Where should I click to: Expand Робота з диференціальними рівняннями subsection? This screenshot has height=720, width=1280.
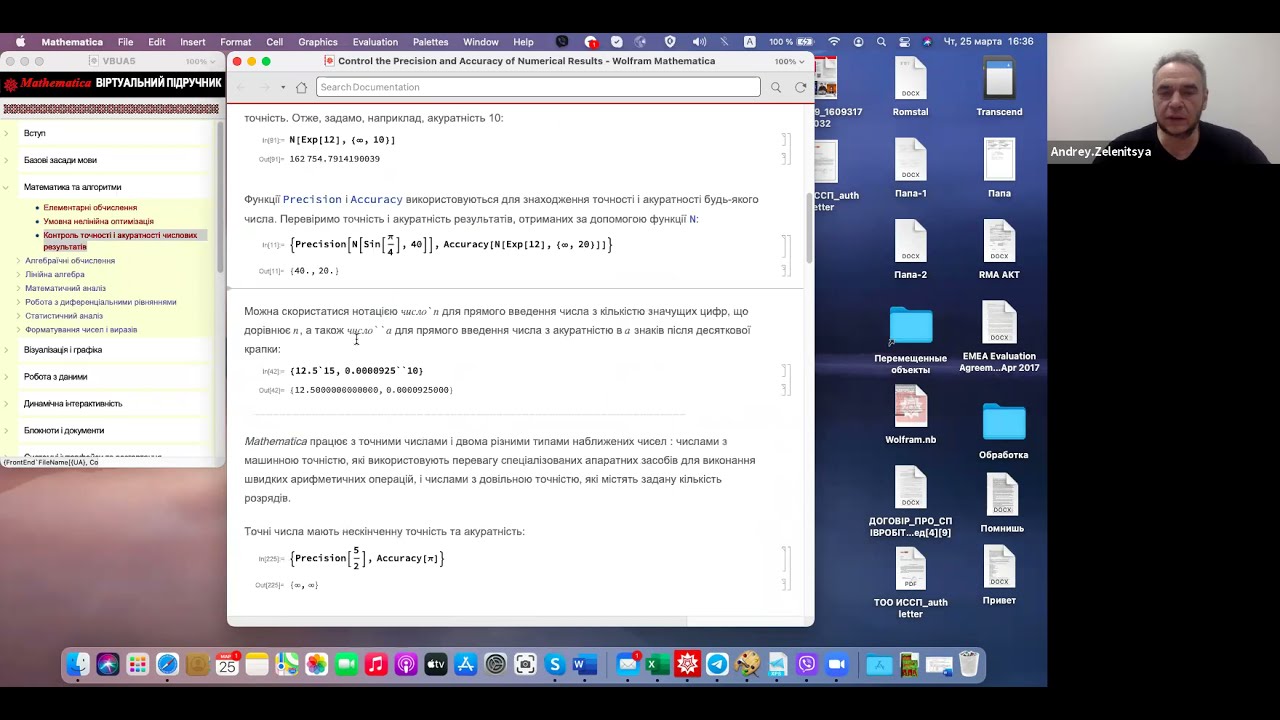(x=18, y=302)
